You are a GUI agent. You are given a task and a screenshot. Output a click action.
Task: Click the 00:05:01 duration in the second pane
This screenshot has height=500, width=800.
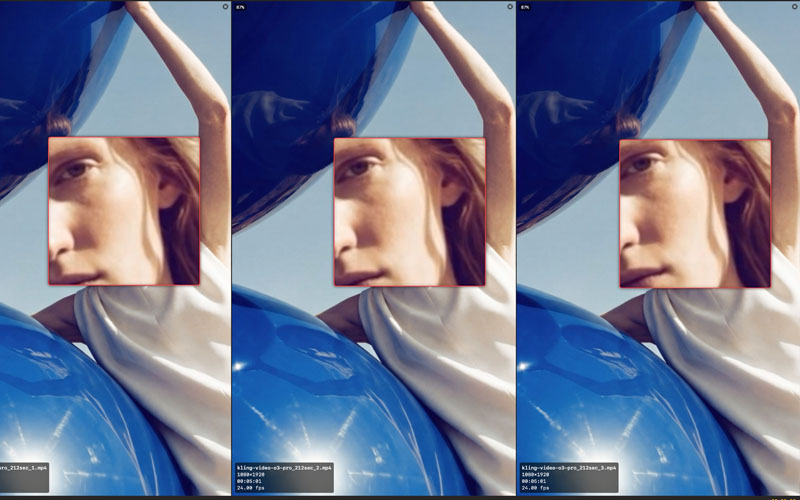point(249,481)
